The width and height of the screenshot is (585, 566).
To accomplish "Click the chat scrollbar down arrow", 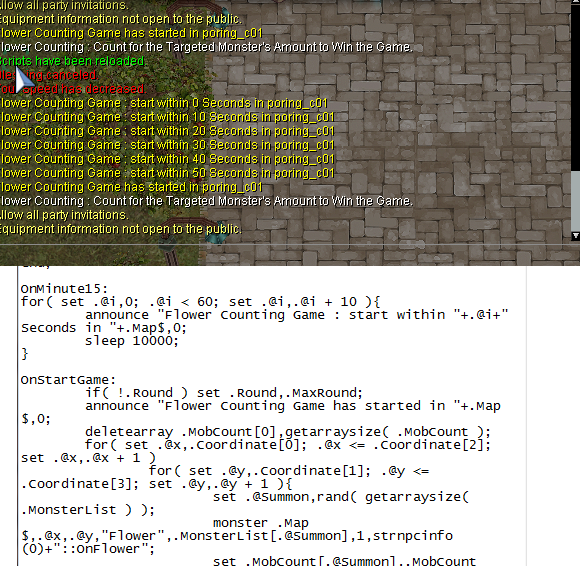I will 576,235.
